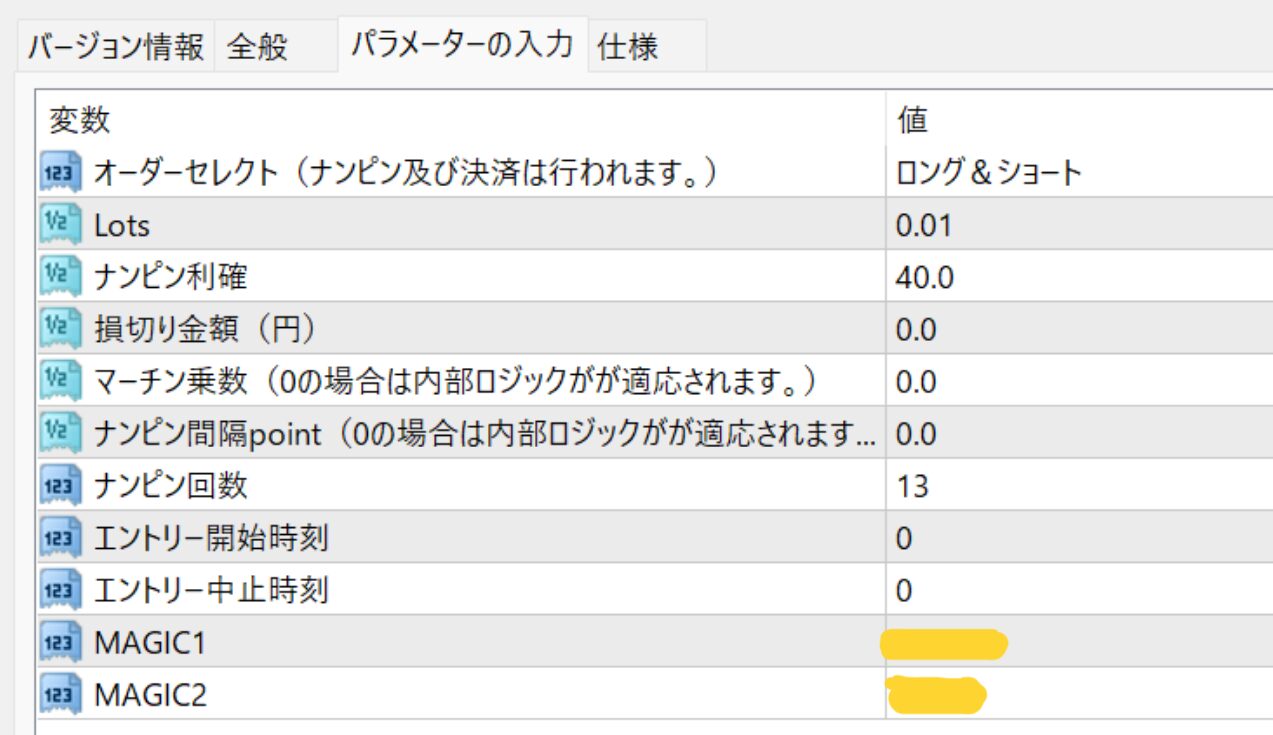This screenshot has width=1273, height=735.
Task: Select the パラメーターの入力 tab
Action: [x=461, y=45]
